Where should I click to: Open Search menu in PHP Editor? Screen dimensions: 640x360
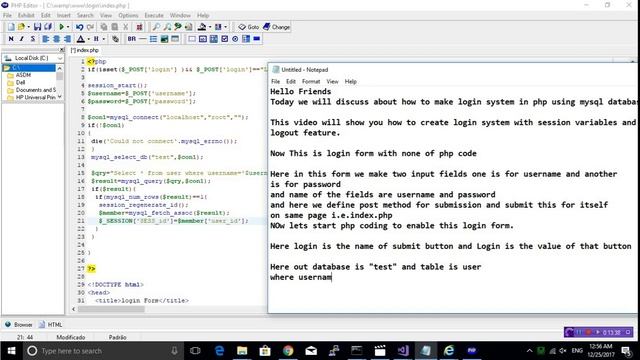click(85, 15)
